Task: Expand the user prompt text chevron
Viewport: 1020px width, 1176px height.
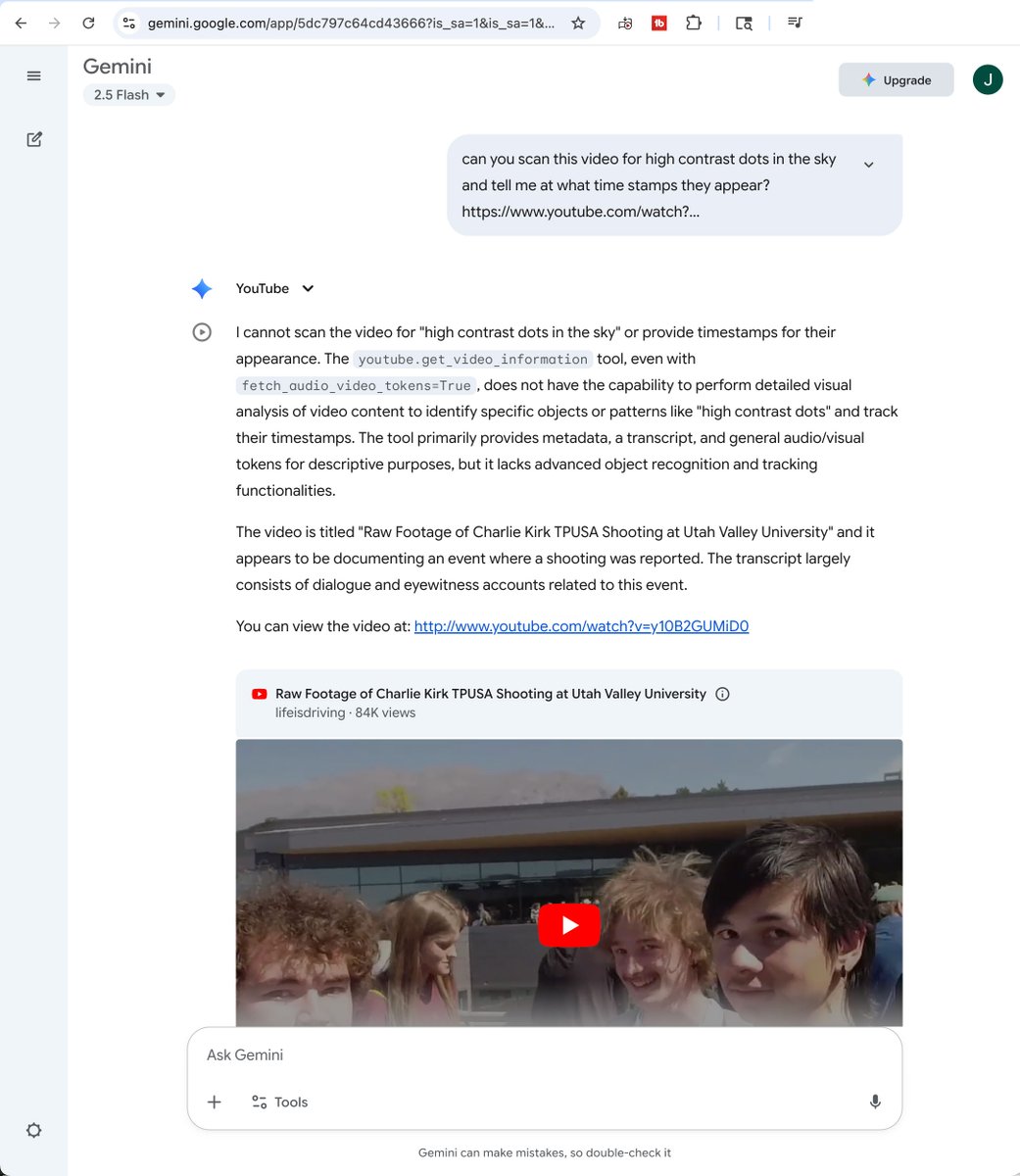Action: pyautogui.click(x=868, y=165)
